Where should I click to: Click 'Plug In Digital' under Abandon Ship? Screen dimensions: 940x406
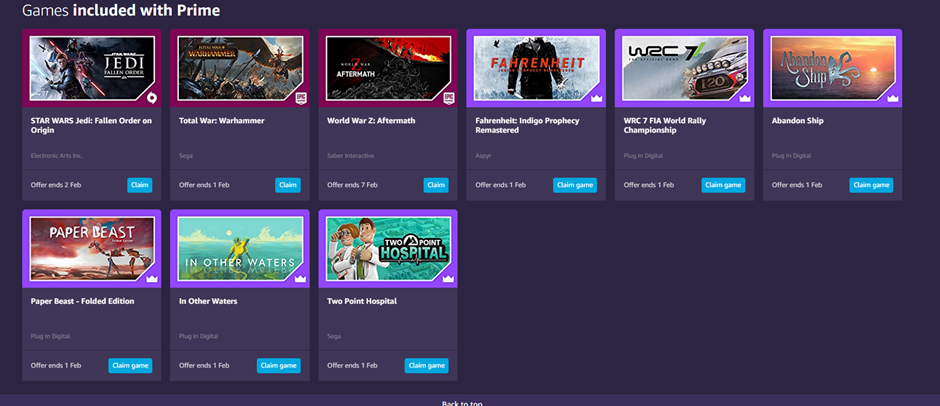(792, 156)
